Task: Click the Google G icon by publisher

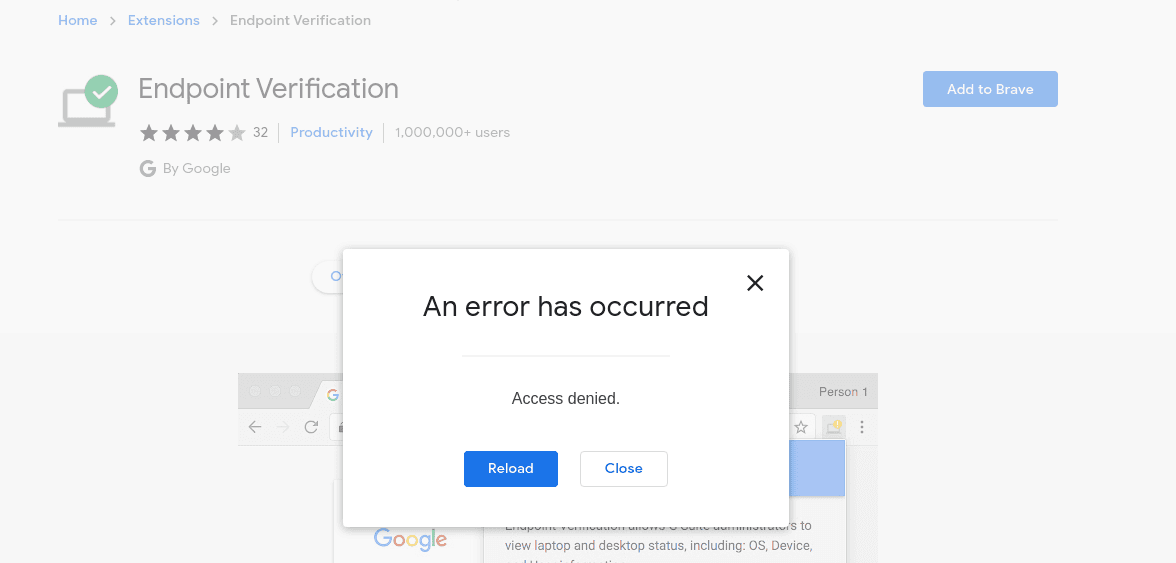Action: click(x=148, y=169)
